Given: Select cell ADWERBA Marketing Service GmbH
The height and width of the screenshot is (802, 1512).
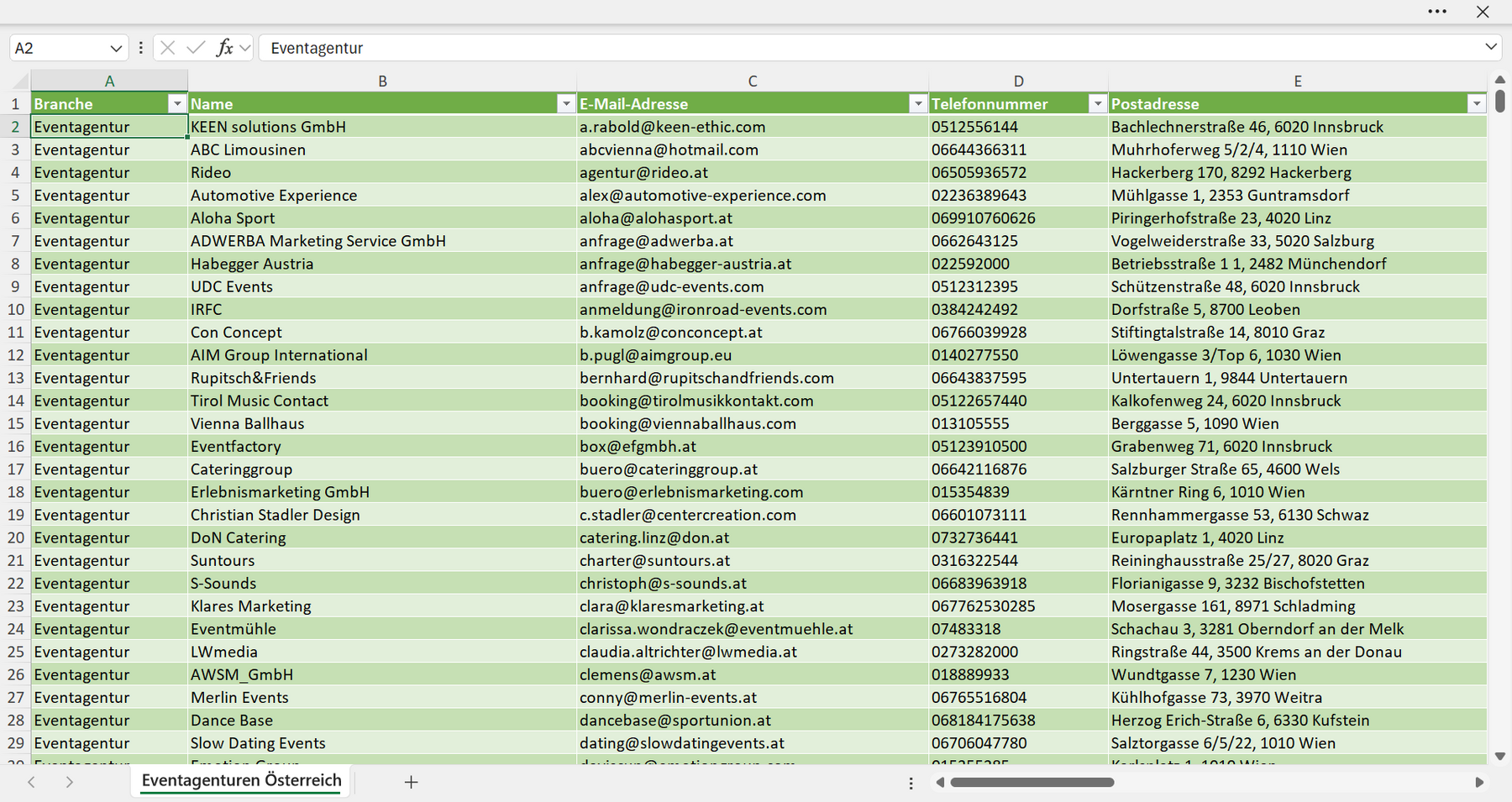Looking at the screenshot, I should click(x=382, y=241).
